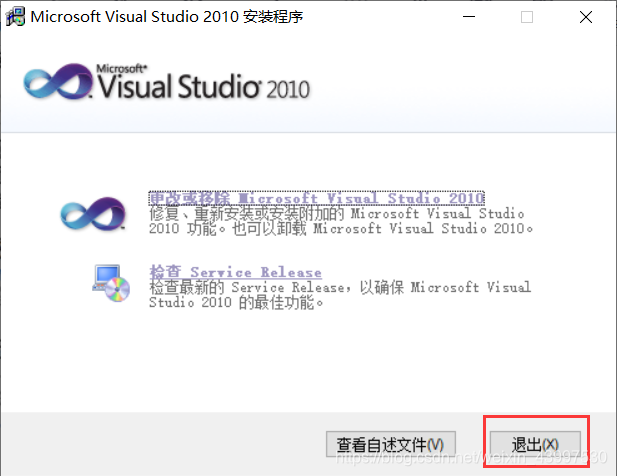
Task: Click the computer and disc Service Release icon
Action: [x=111, y=283]
